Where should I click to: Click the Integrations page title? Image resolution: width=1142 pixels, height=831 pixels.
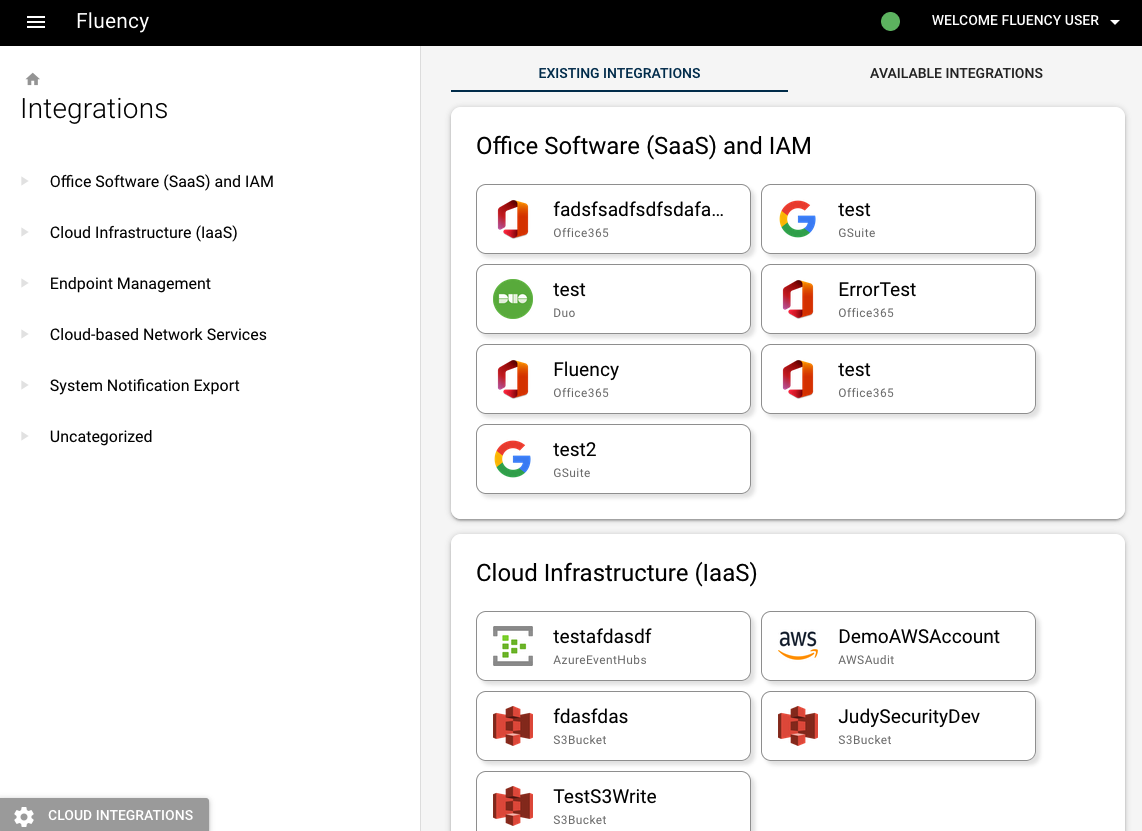[x=94, y=109]
